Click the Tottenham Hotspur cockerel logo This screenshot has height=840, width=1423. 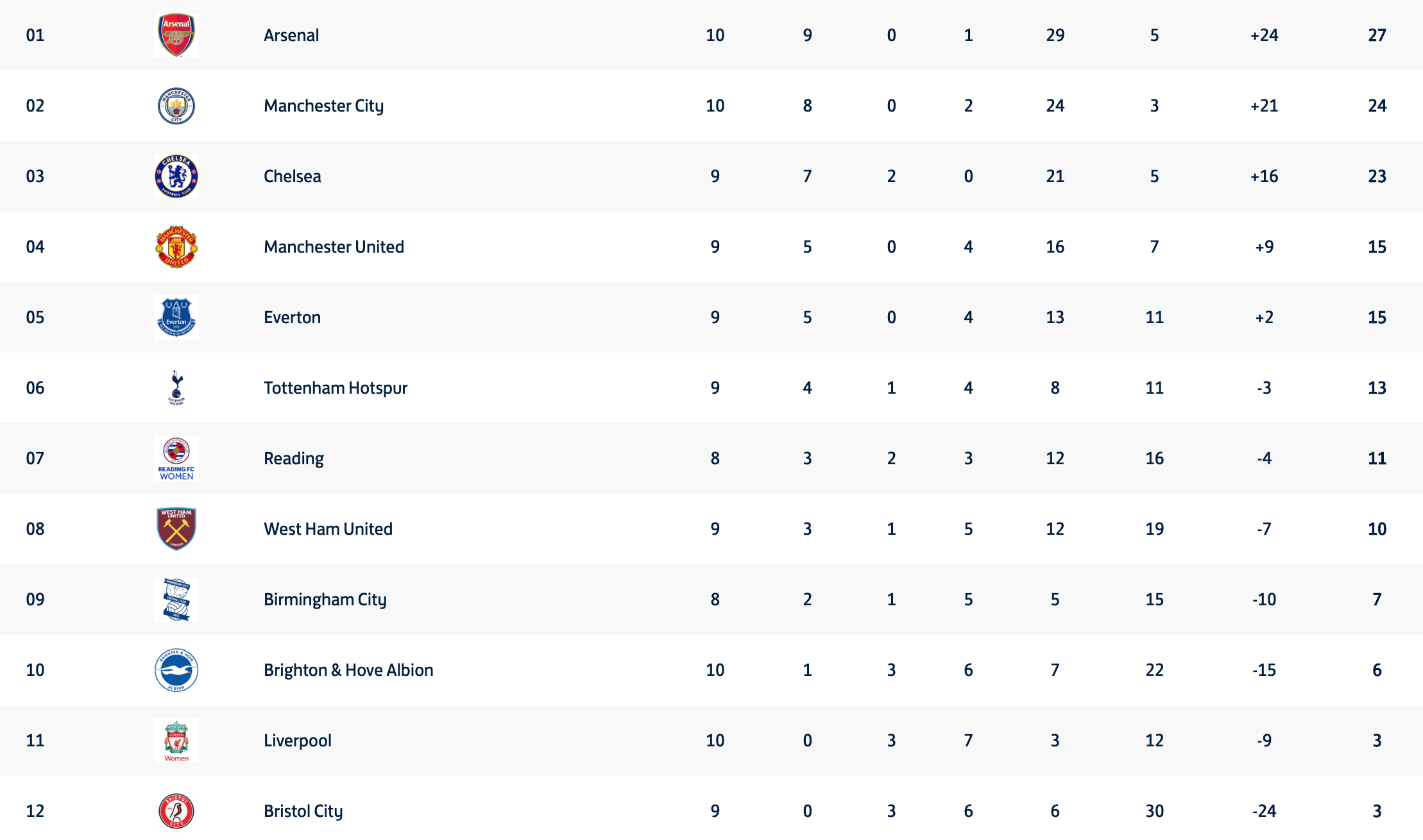(176, 388)
